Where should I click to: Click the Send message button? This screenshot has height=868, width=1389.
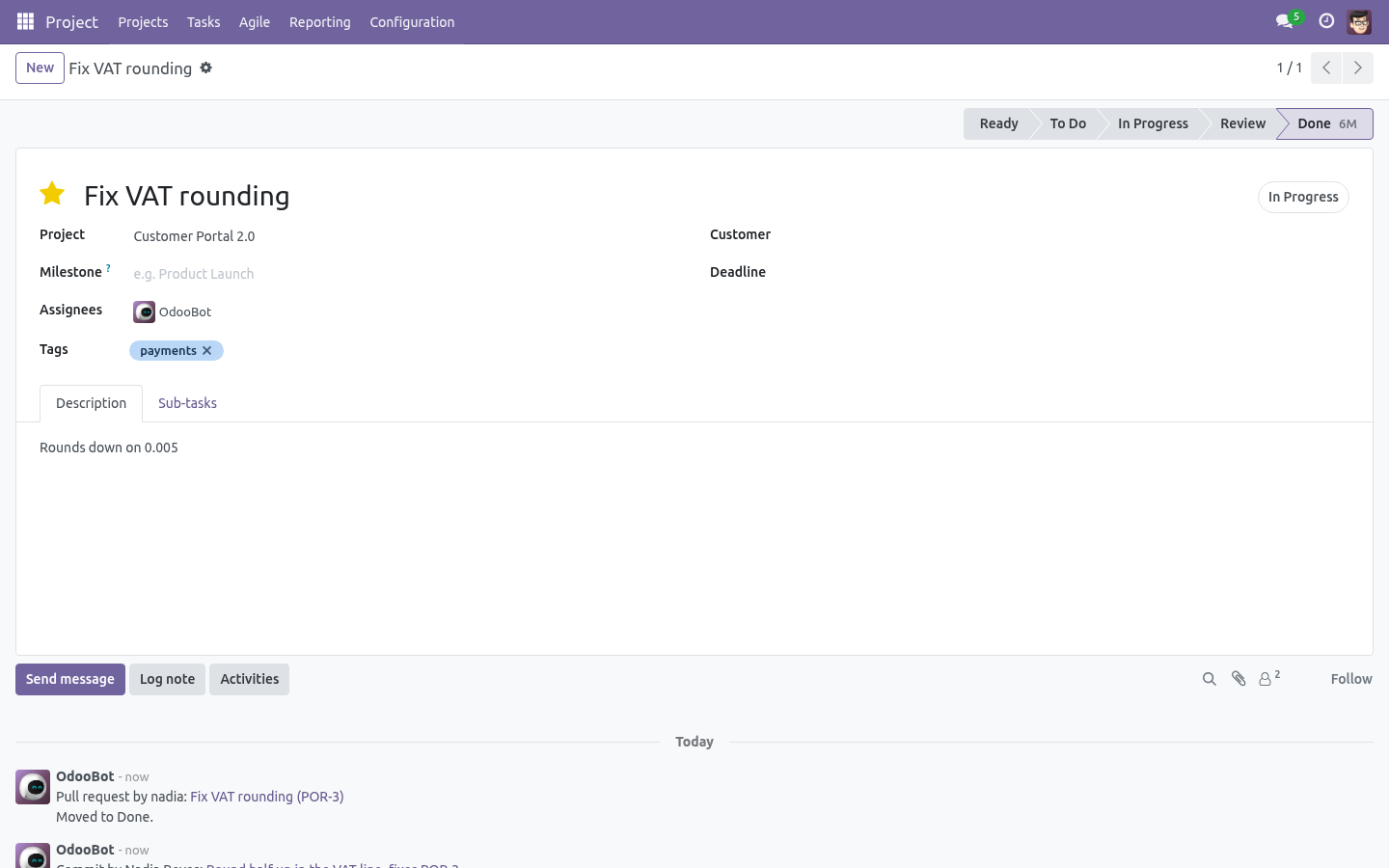(x=70, y=679)
